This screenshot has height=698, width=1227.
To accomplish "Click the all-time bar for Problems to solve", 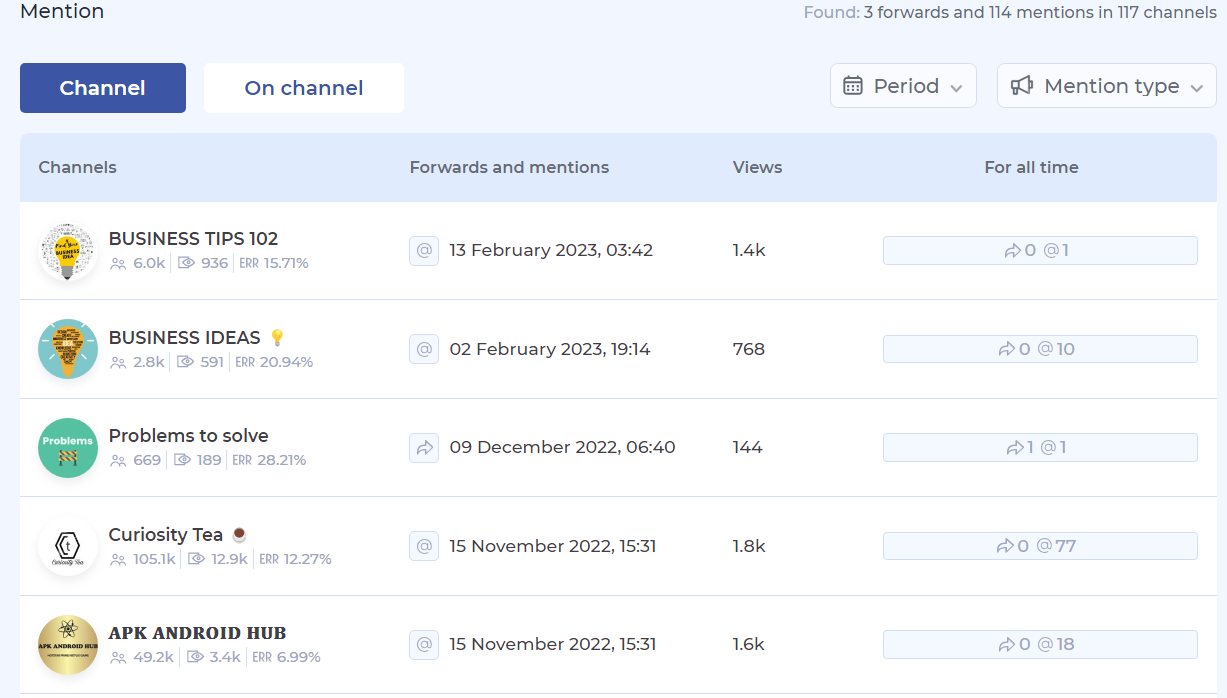I will [x=1040, y=447].
